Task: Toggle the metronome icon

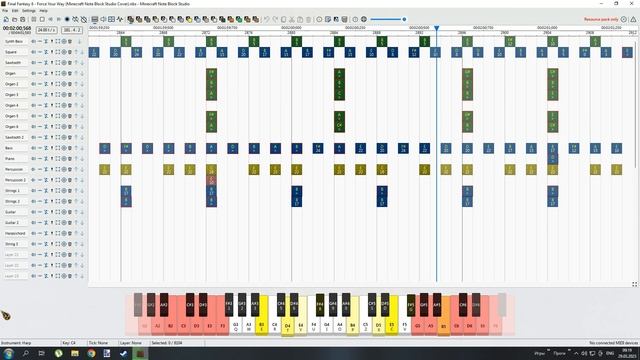Action: coord(84,19)
